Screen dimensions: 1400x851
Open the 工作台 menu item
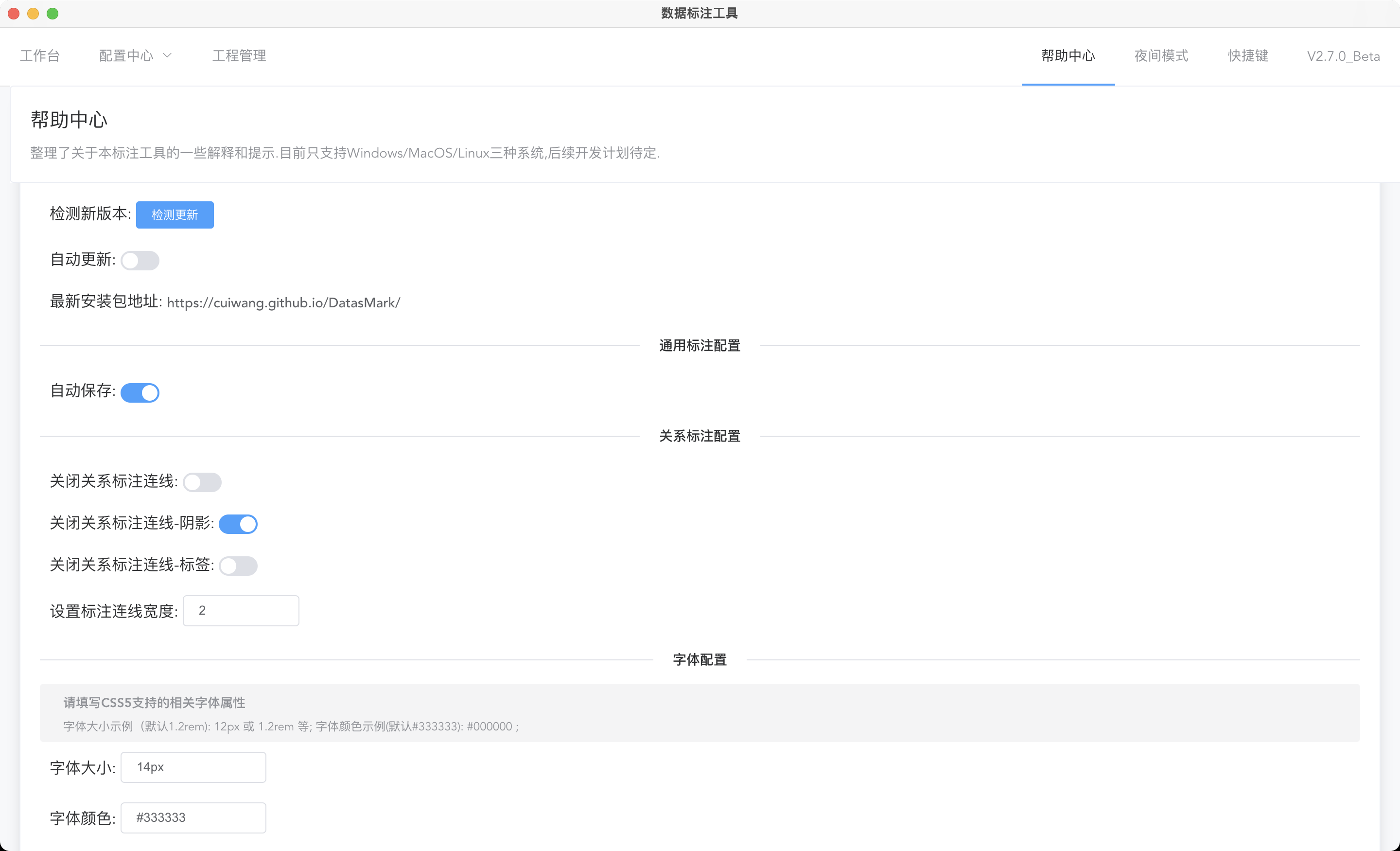click(x=40, y=56)
